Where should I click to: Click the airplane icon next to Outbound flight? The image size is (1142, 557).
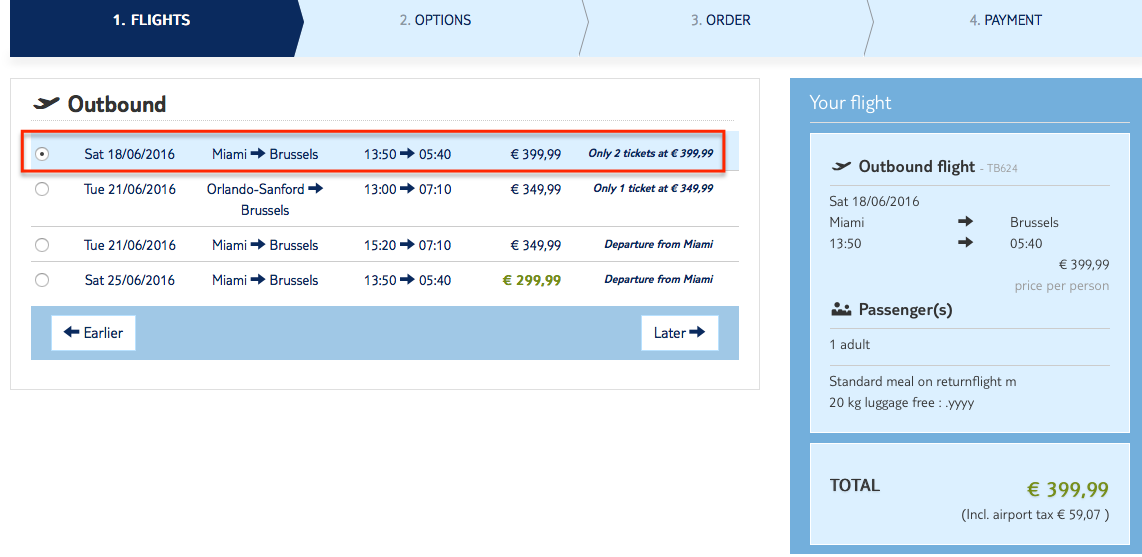(841, 166)
